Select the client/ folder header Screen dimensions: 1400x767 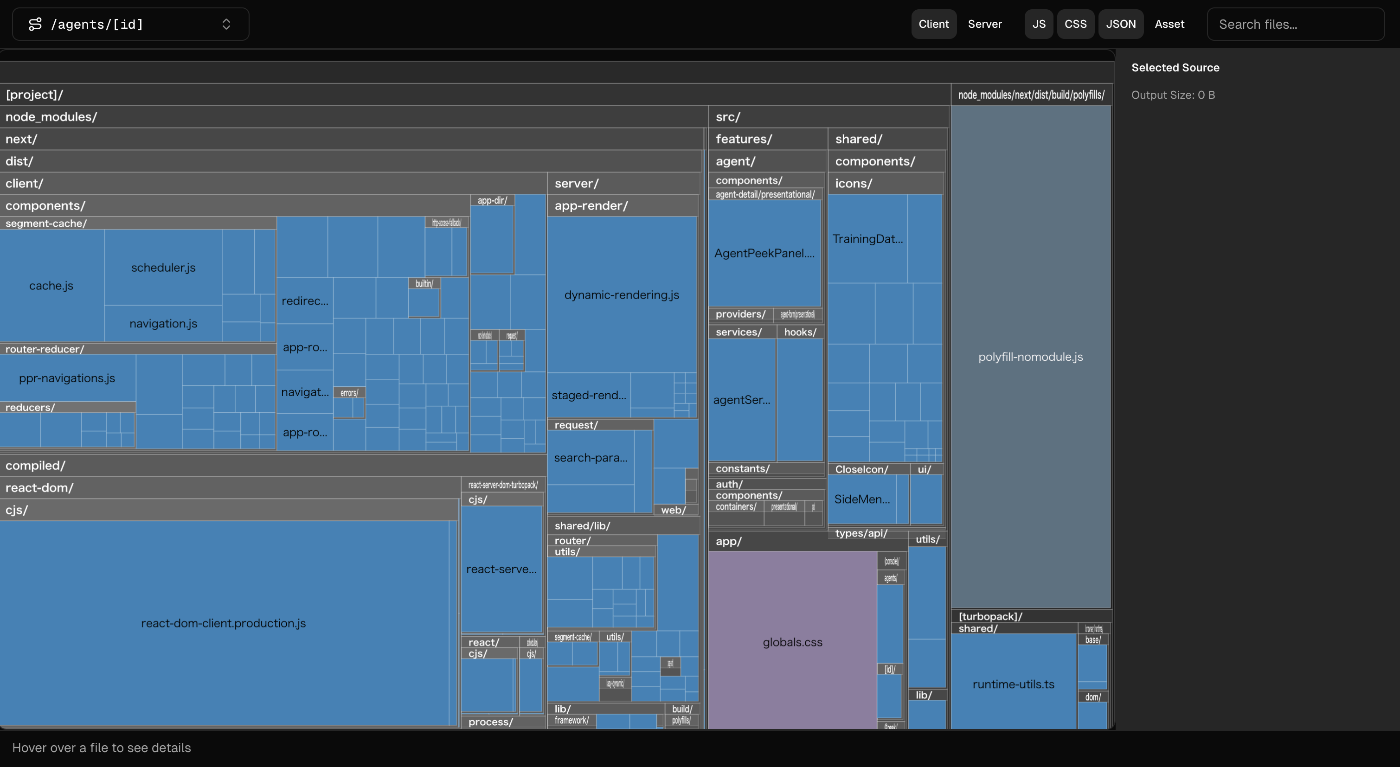click(x=273, y=183)
